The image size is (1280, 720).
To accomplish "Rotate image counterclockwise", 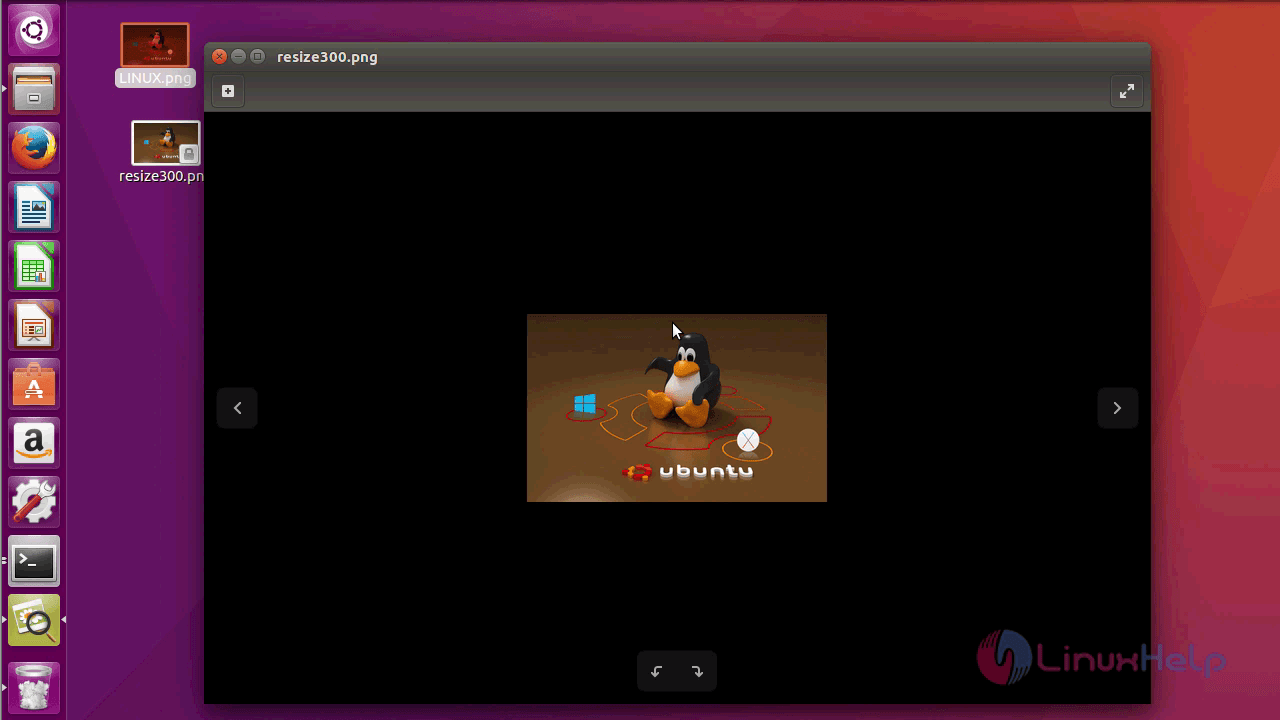I will (x=657, y=672).
